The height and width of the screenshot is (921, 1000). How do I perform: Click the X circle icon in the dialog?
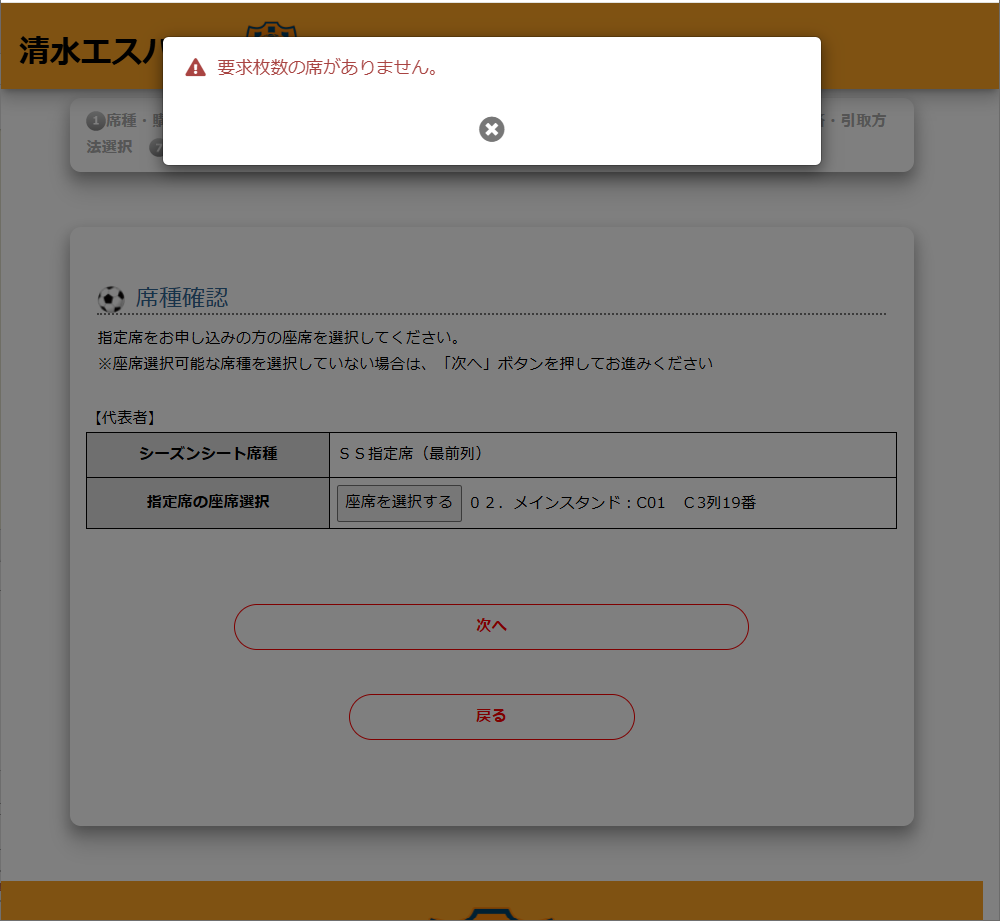pos(491,129)
